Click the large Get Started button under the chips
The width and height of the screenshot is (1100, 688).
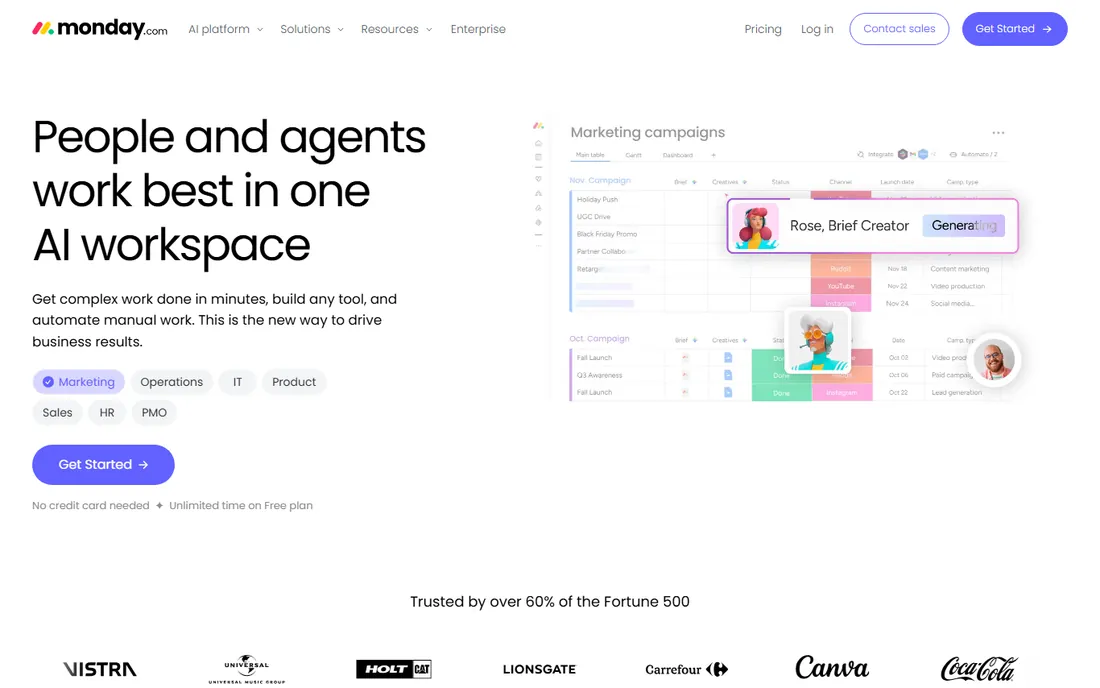103,464
